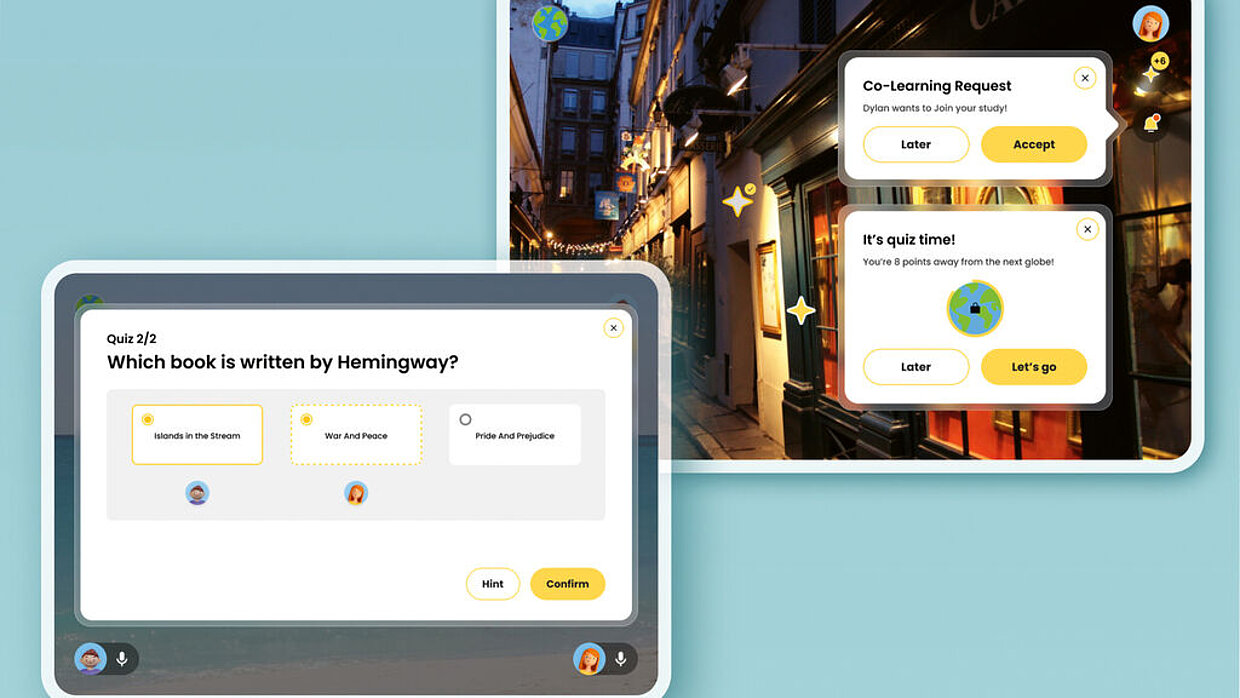Click the boy avatar under Islands in the Stream
Image resolution: width=1240 pixels, height=698 pixels.
[197, 492]
